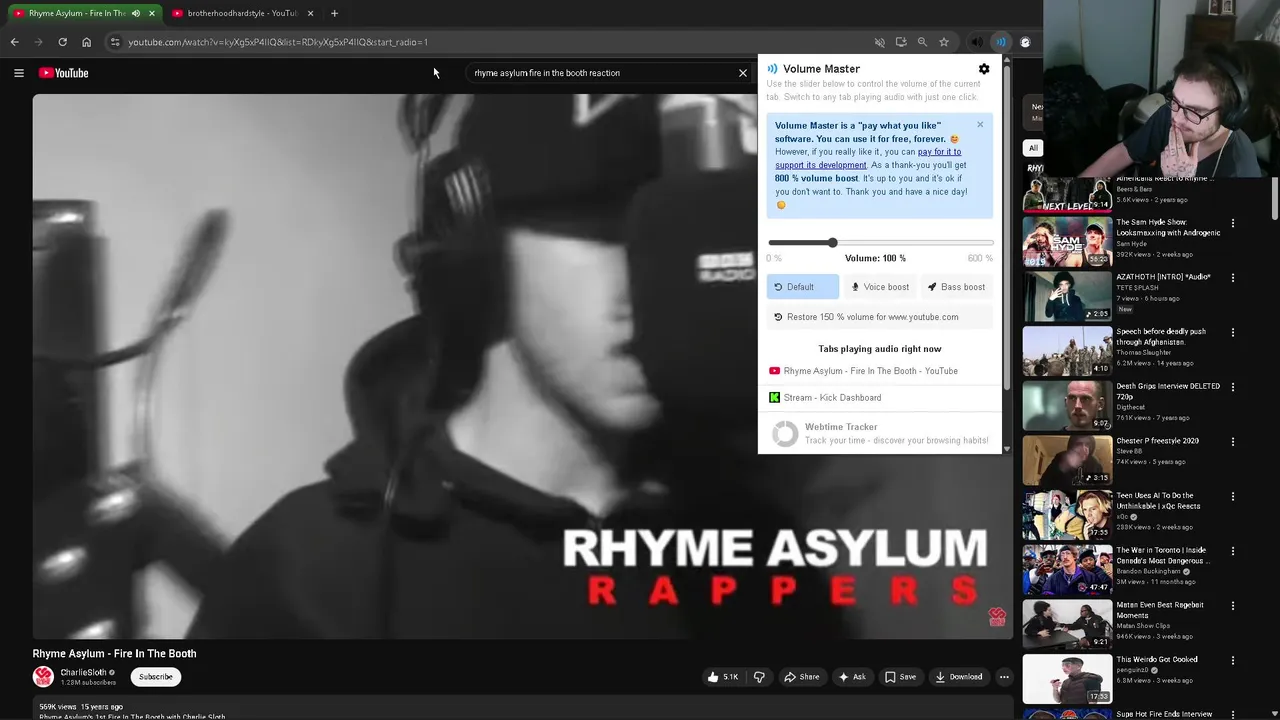
Task: Open the Webtime Tracker promotion
Action: tap(880, 433)
